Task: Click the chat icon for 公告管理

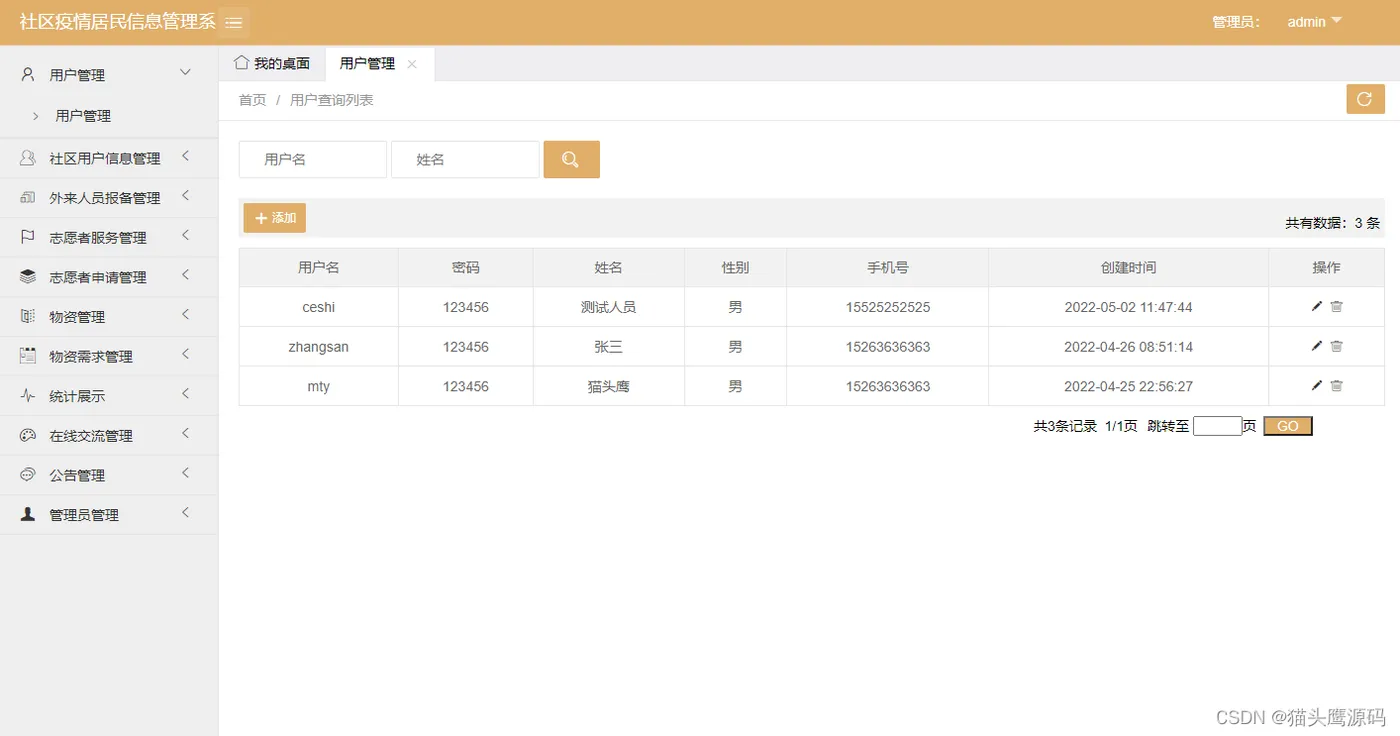Action: pyautogui.click(x=28, y=475)
